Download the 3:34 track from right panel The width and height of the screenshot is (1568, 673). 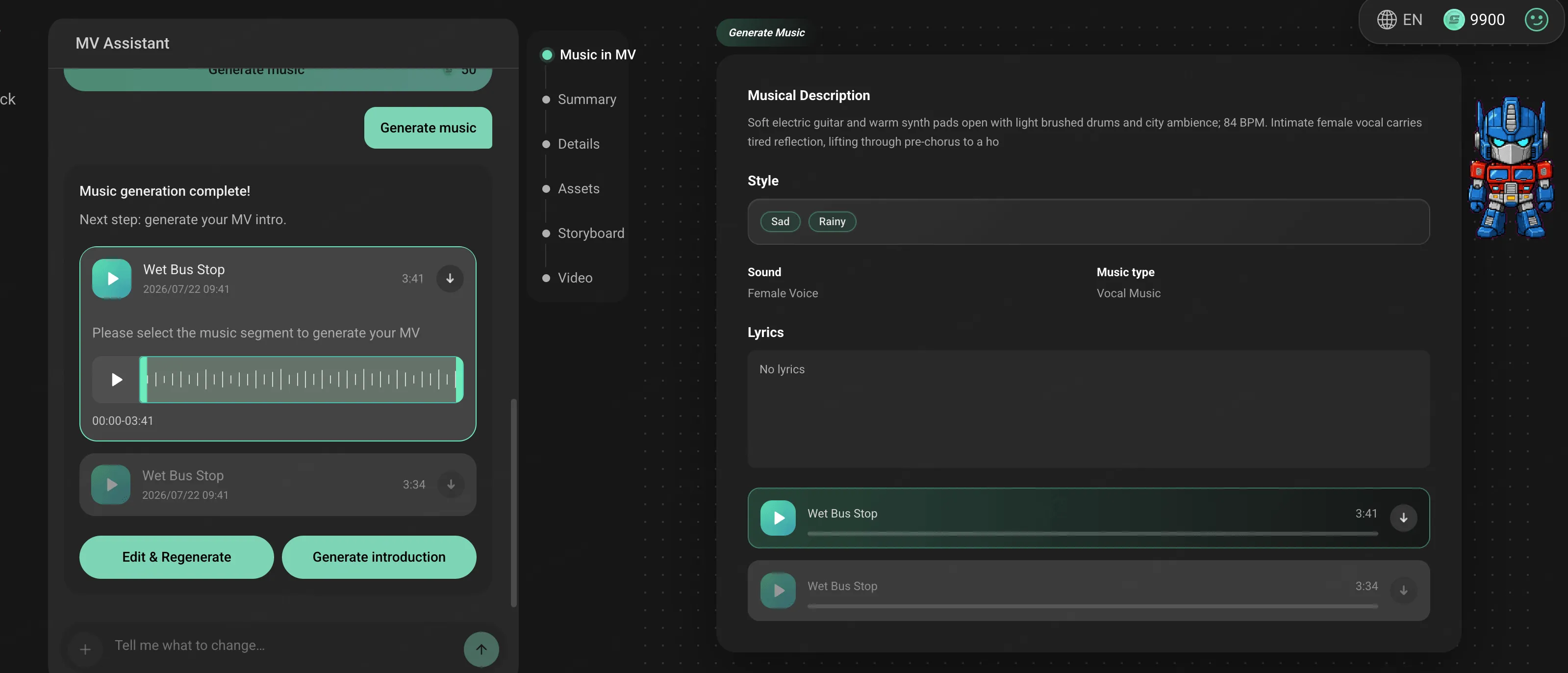(1403, 590)
